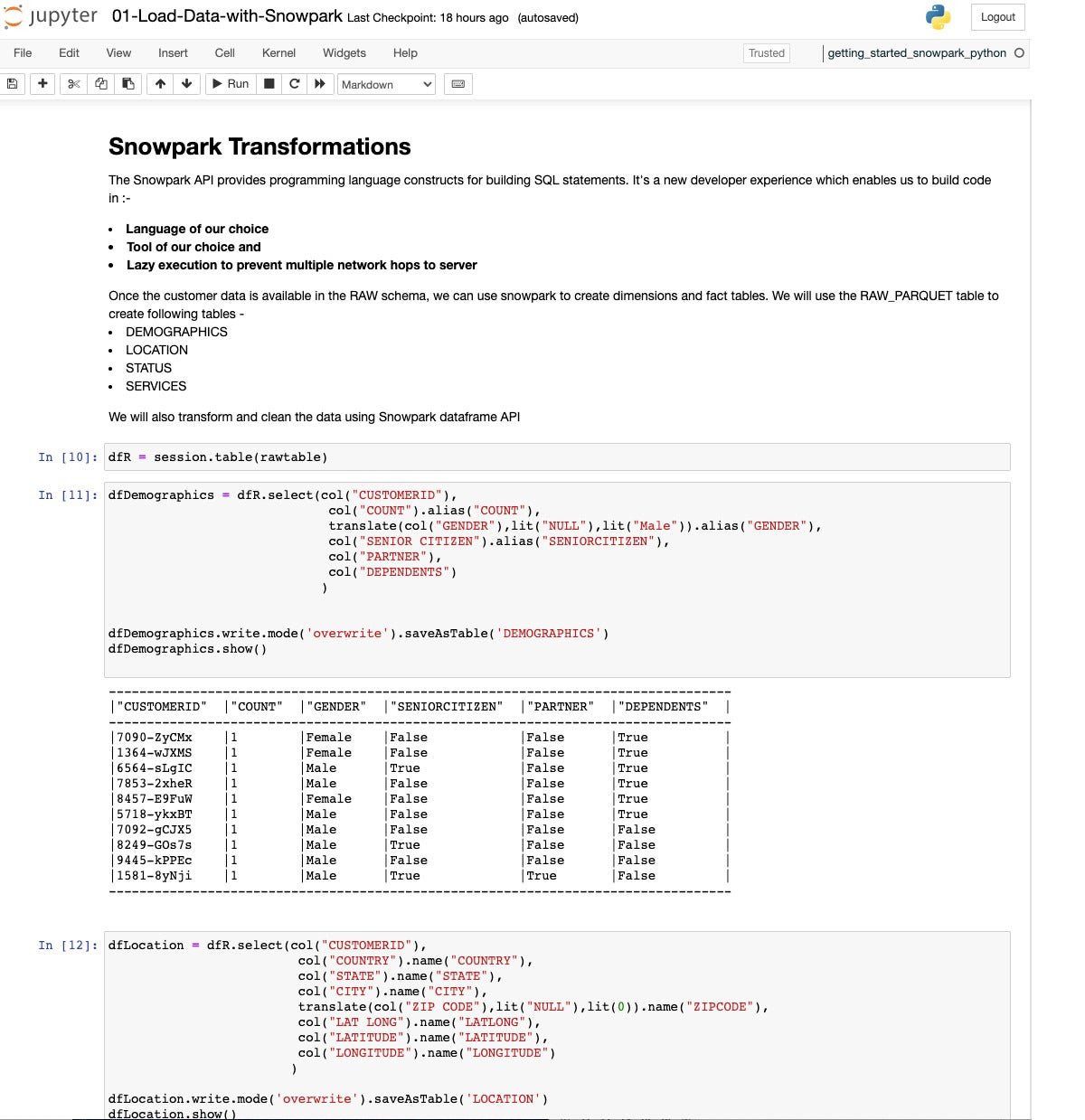The width and height of the screenshot is (1085, 1120).
Task: Open the Kernel menu
Action: [278, 53]
